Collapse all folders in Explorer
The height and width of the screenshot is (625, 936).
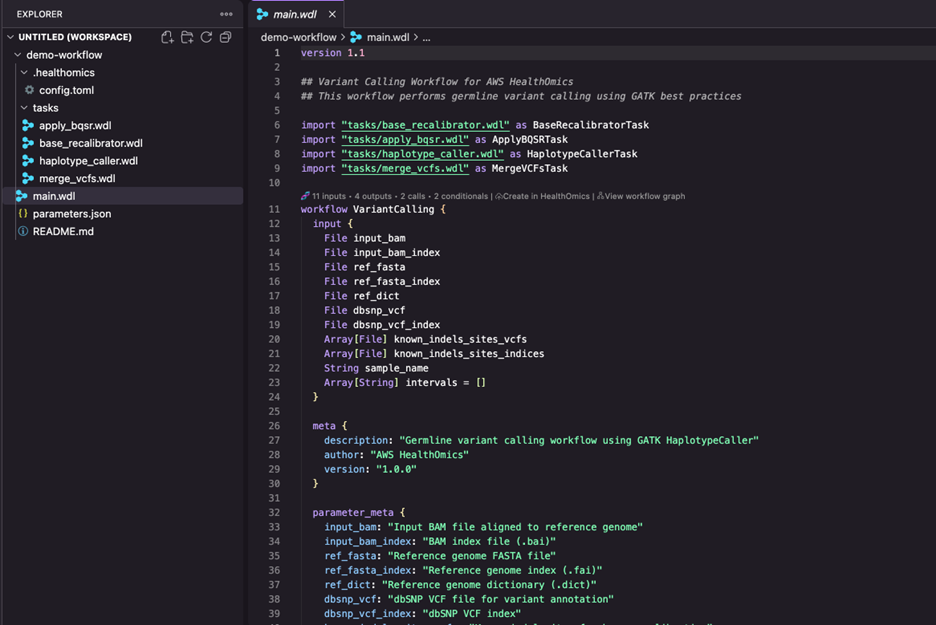coord(226,37)
